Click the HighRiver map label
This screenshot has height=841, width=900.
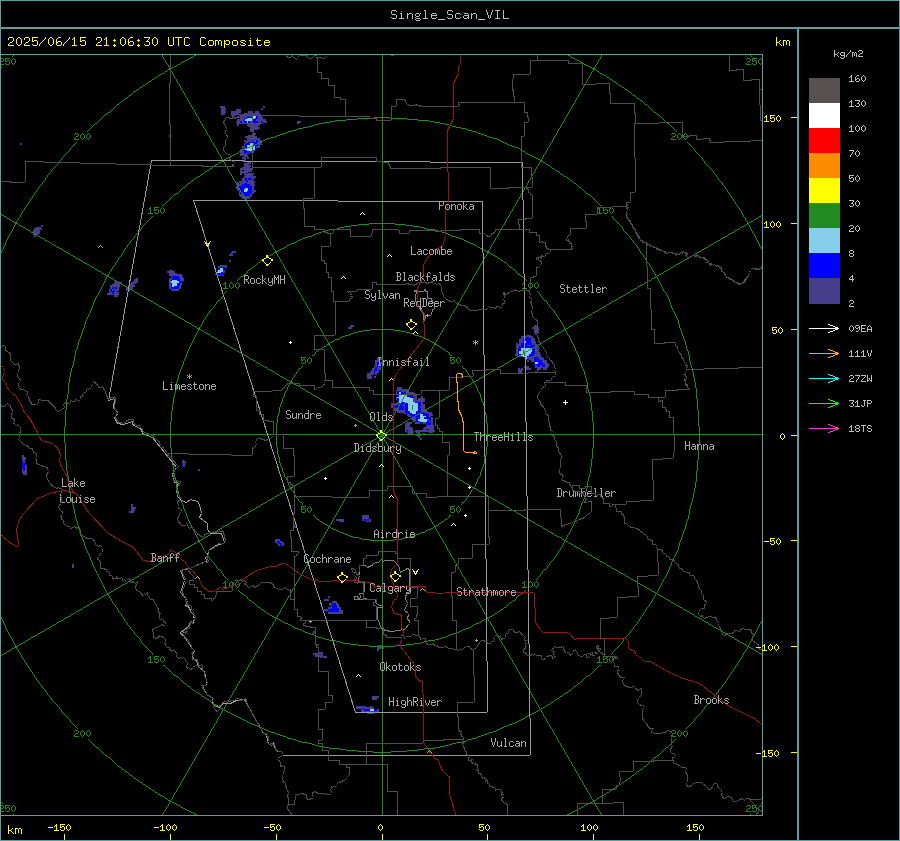coord(415,702)
